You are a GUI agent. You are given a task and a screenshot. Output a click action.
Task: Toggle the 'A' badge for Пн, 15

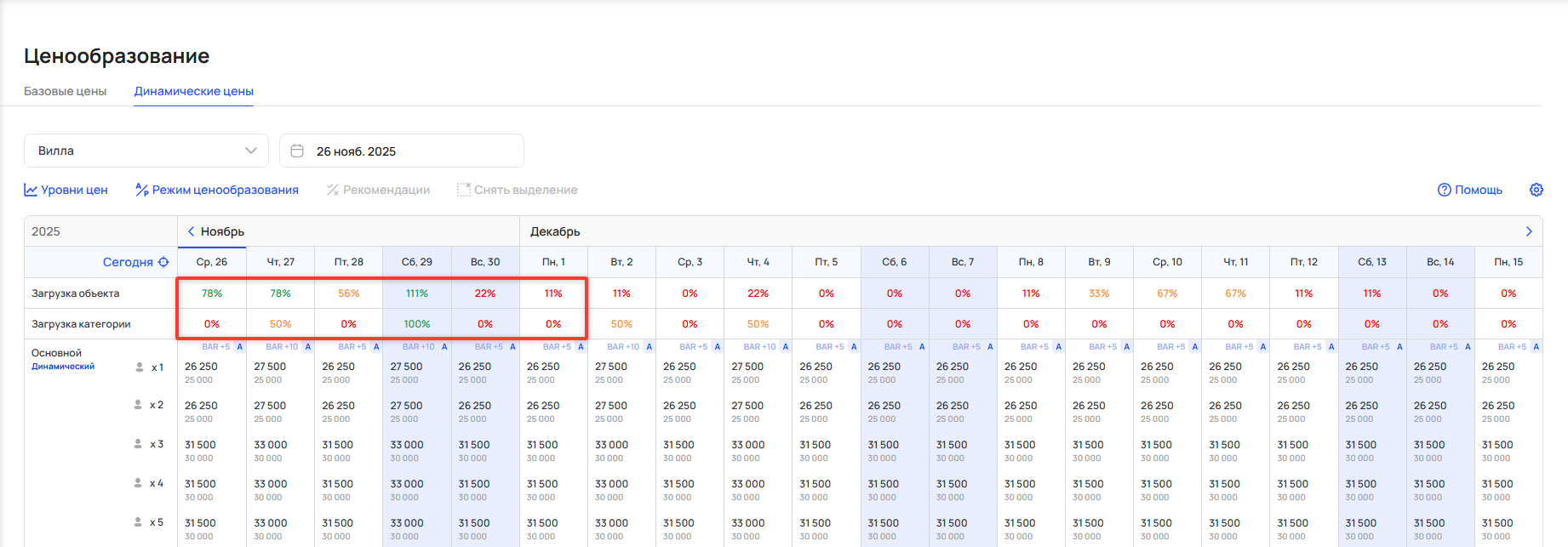[1536, 347]
